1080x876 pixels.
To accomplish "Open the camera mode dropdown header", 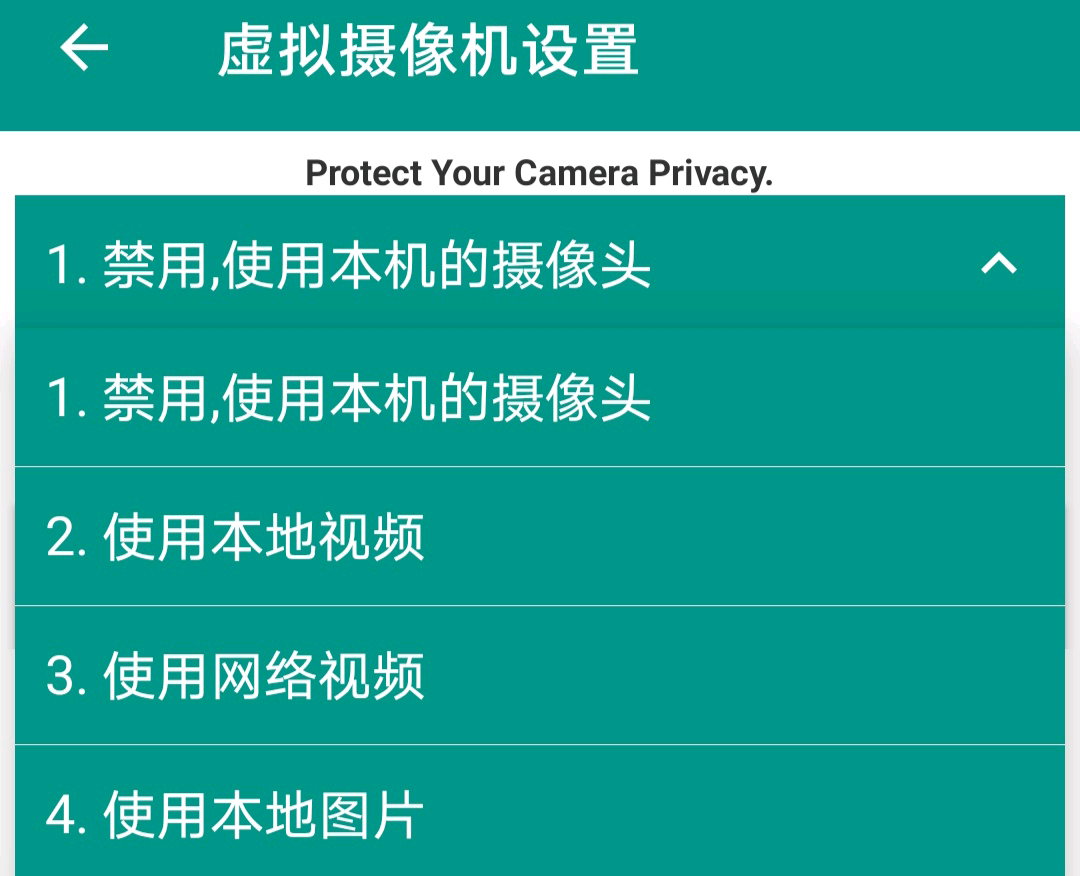I will tap(540, 264).
